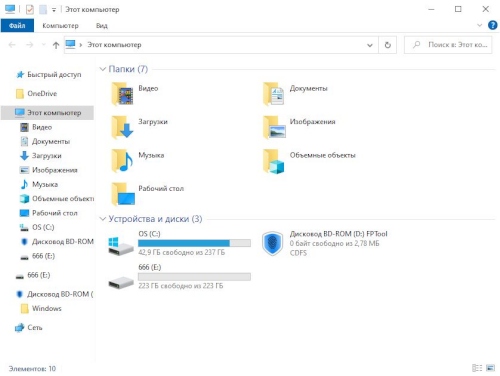The image size is (500, 376).
Task: Click the Back navigation arrow
Action: click(12, 45)
